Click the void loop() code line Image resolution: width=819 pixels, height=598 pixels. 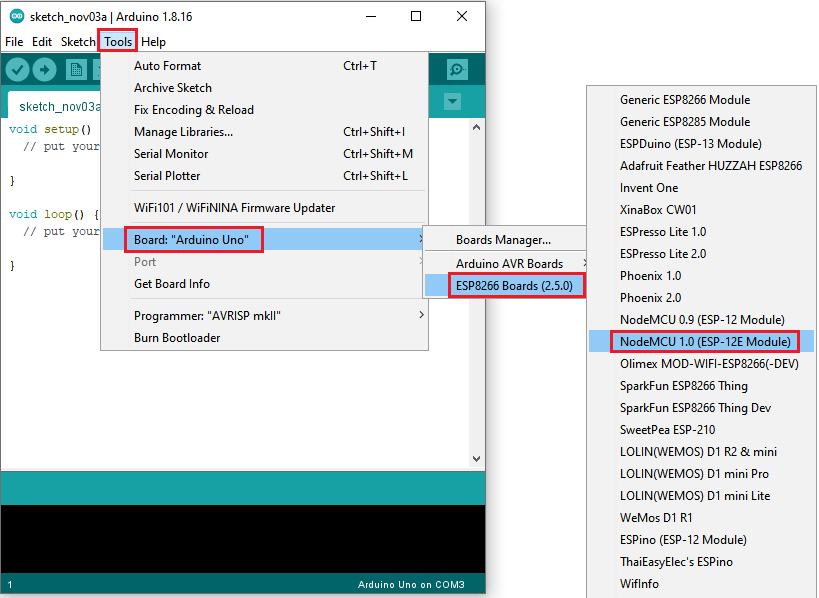click(54, 214)
